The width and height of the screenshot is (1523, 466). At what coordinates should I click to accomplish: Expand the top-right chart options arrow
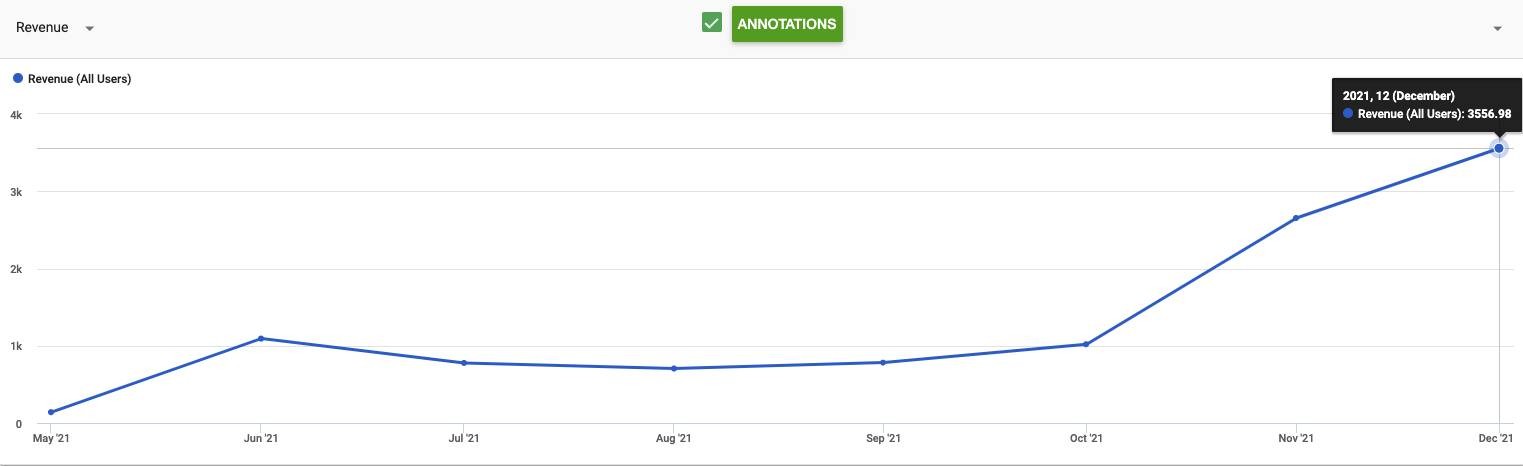coord(1497,28)
